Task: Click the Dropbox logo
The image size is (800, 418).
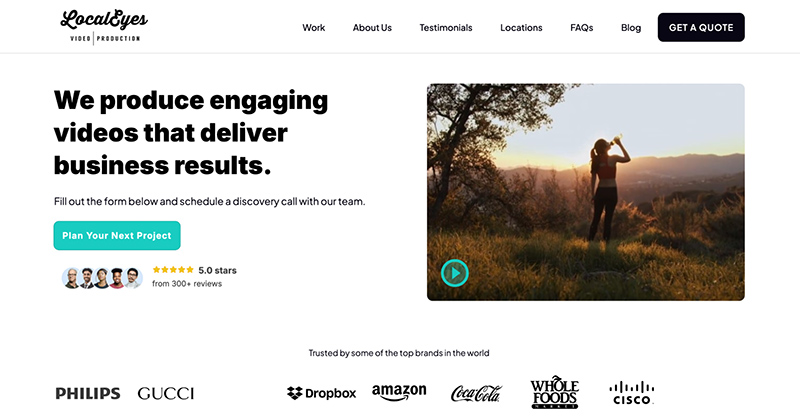Action: [x=321, y=393]
